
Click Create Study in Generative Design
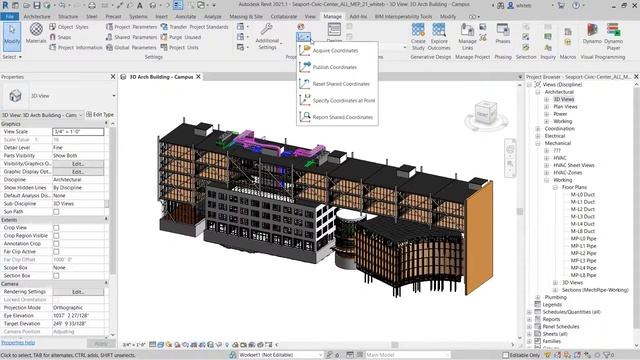pos(418,36)
